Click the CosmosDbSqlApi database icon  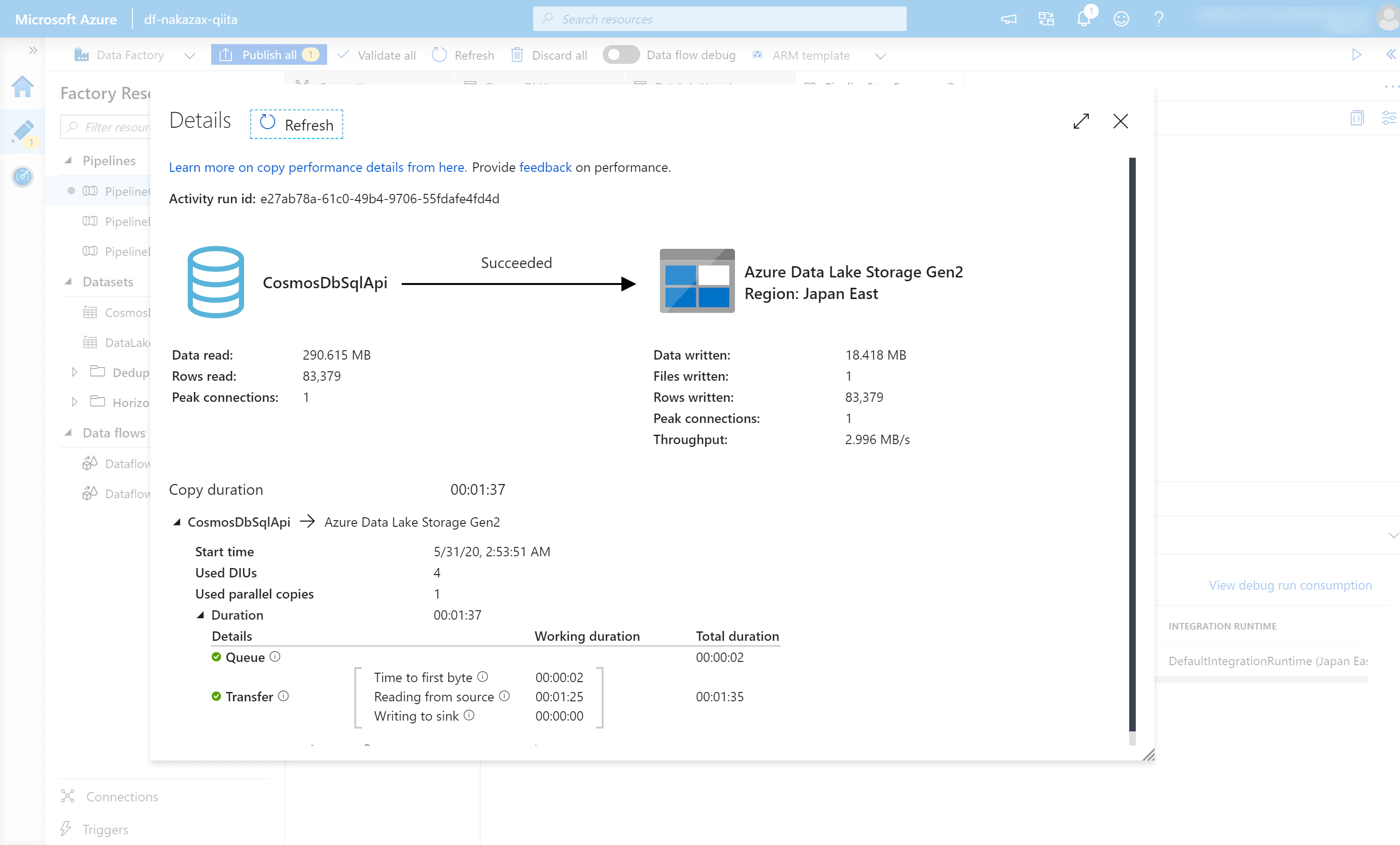click(215, 282)
